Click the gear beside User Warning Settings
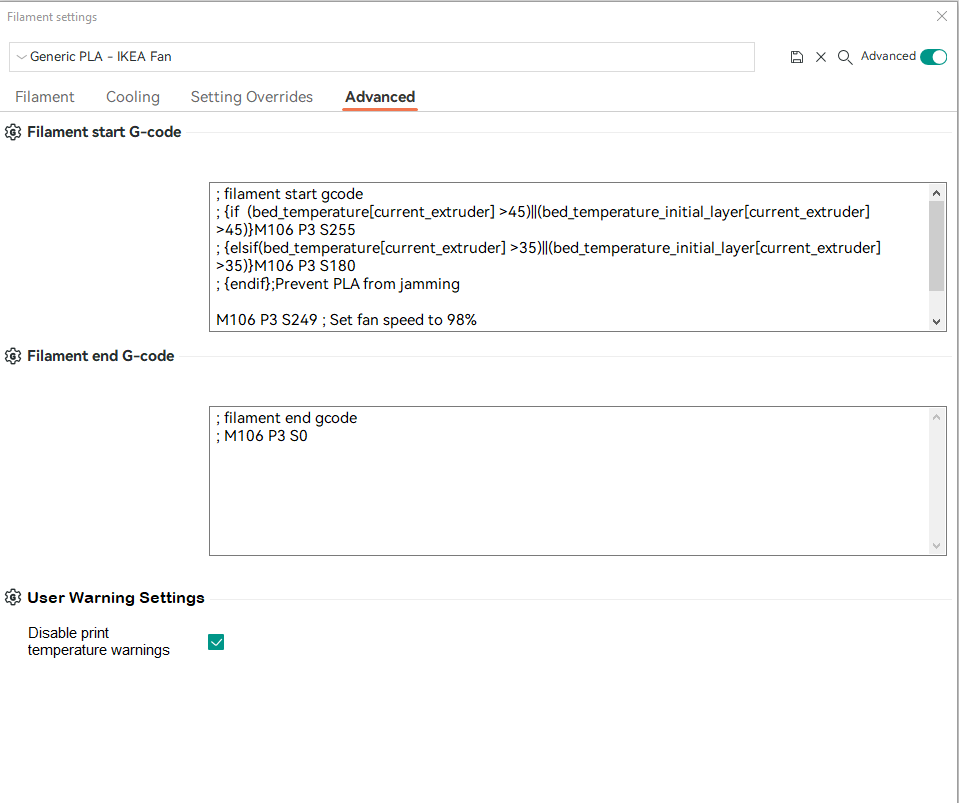 [12, 597]
